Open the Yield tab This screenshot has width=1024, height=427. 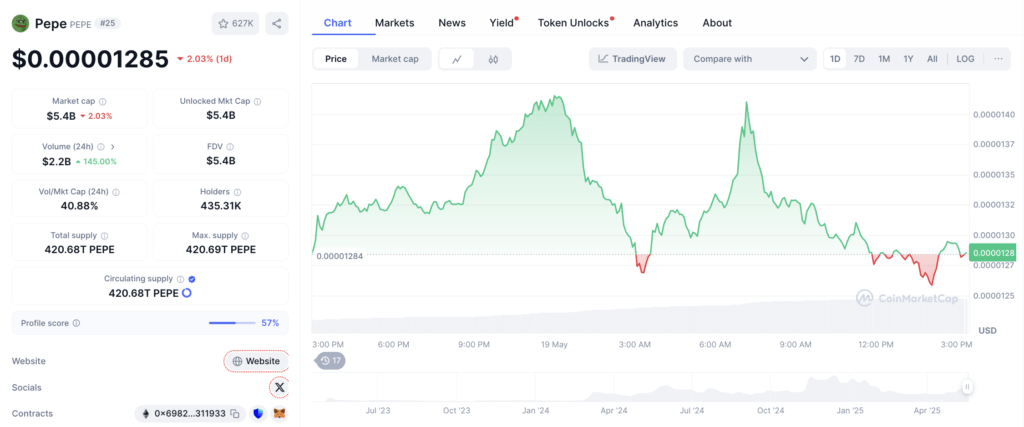[x=502, y=23]
